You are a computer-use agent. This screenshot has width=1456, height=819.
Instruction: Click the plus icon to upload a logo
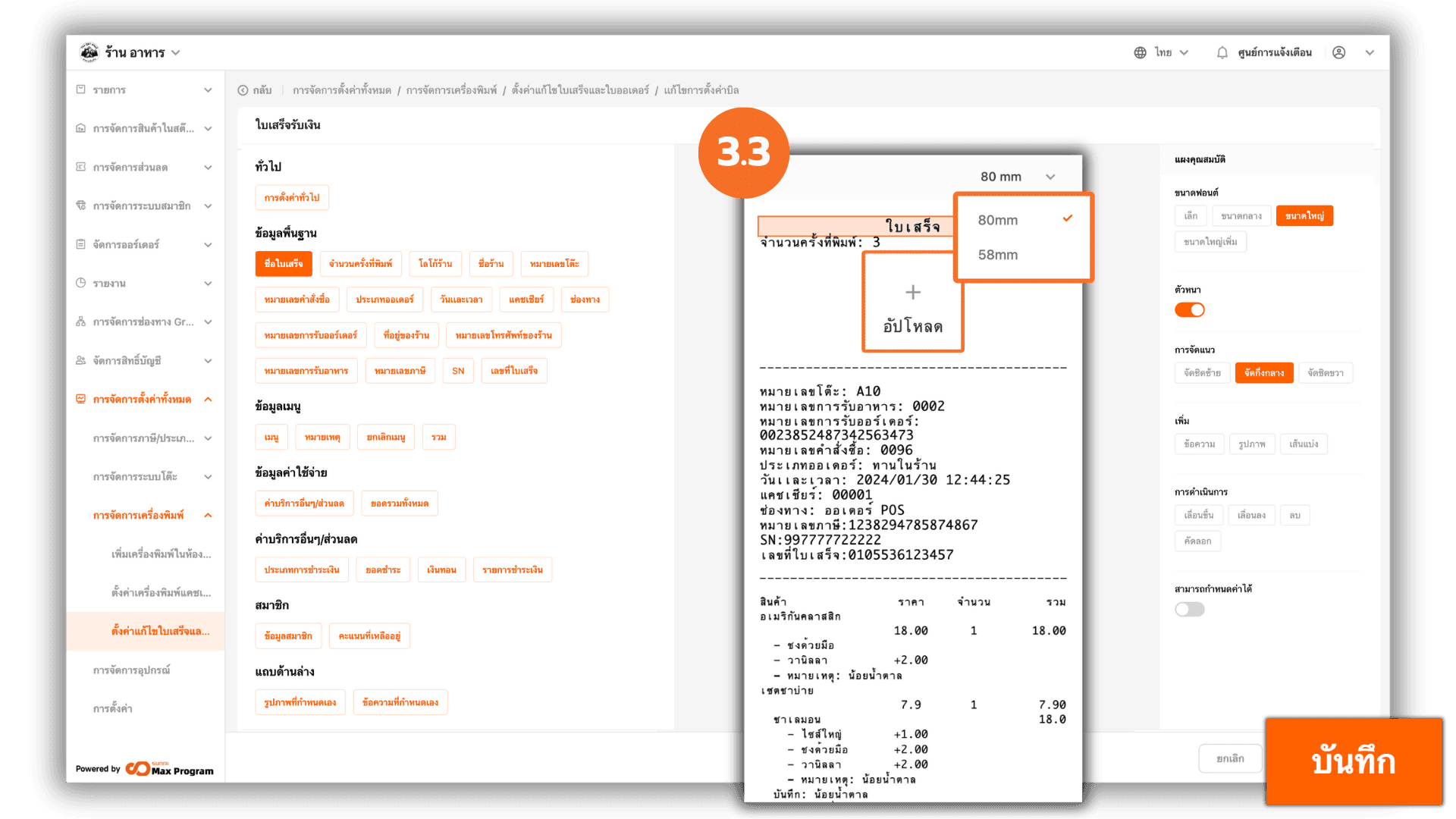[x=913, y=293]
